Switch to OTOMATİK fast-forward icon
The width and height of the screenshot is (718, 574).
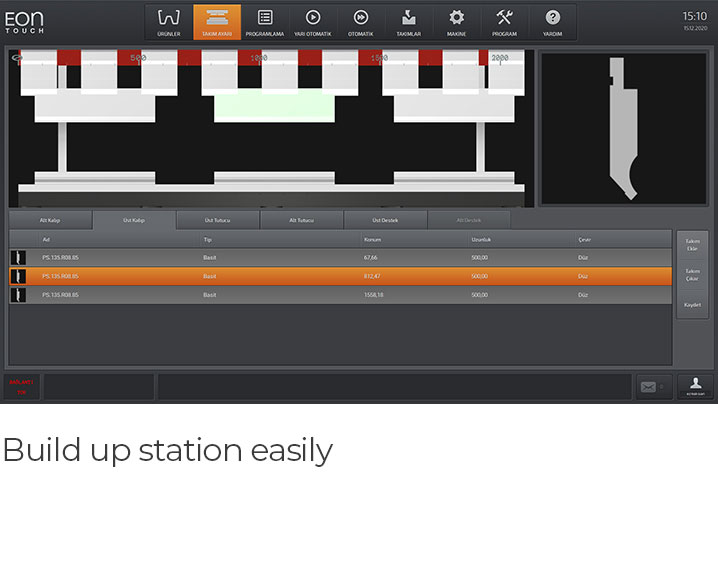tap(361, 22)
